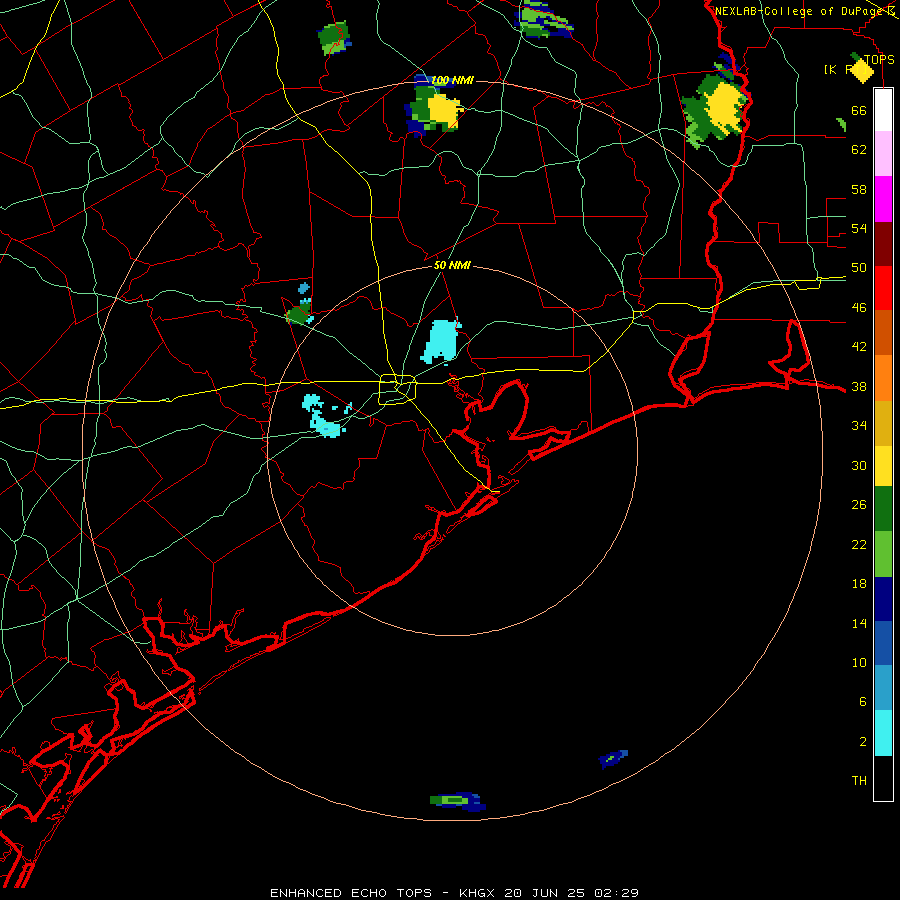Click the legend value '14'

point(859,623)
